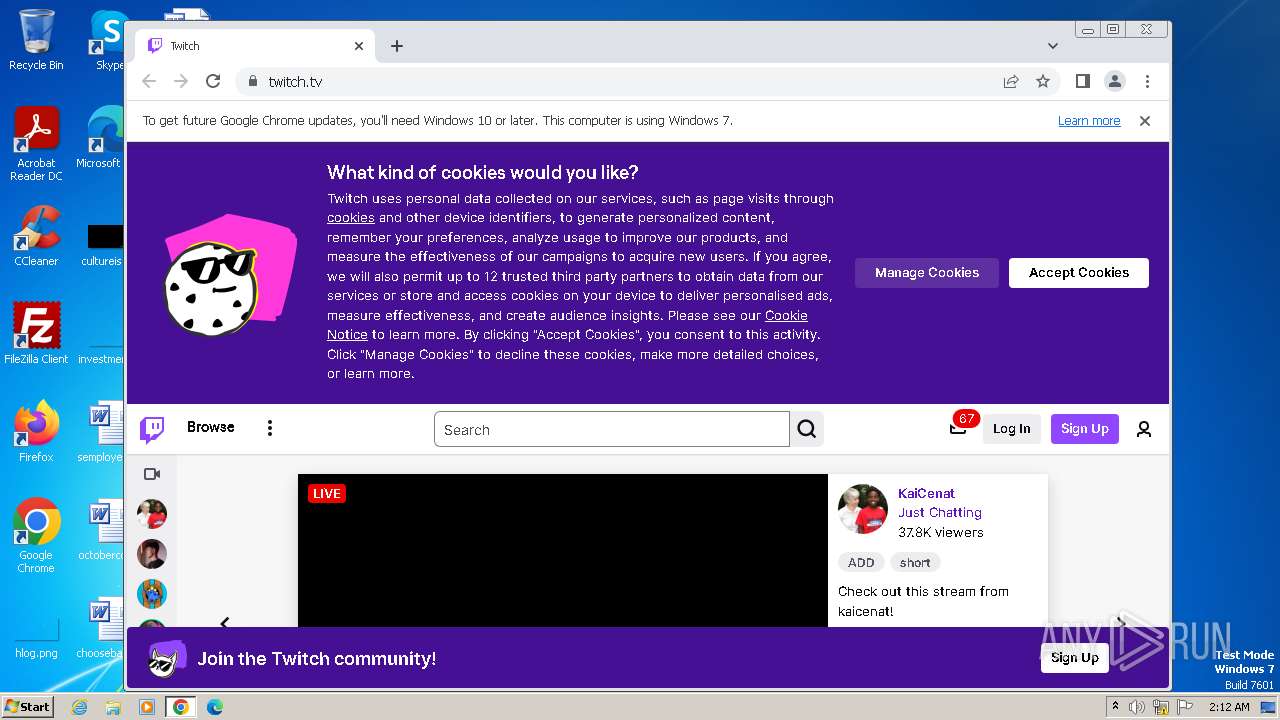Screen dimensions: 1280x720
Task: Click the user profile icon near Sign Up
Action: 1144,429
